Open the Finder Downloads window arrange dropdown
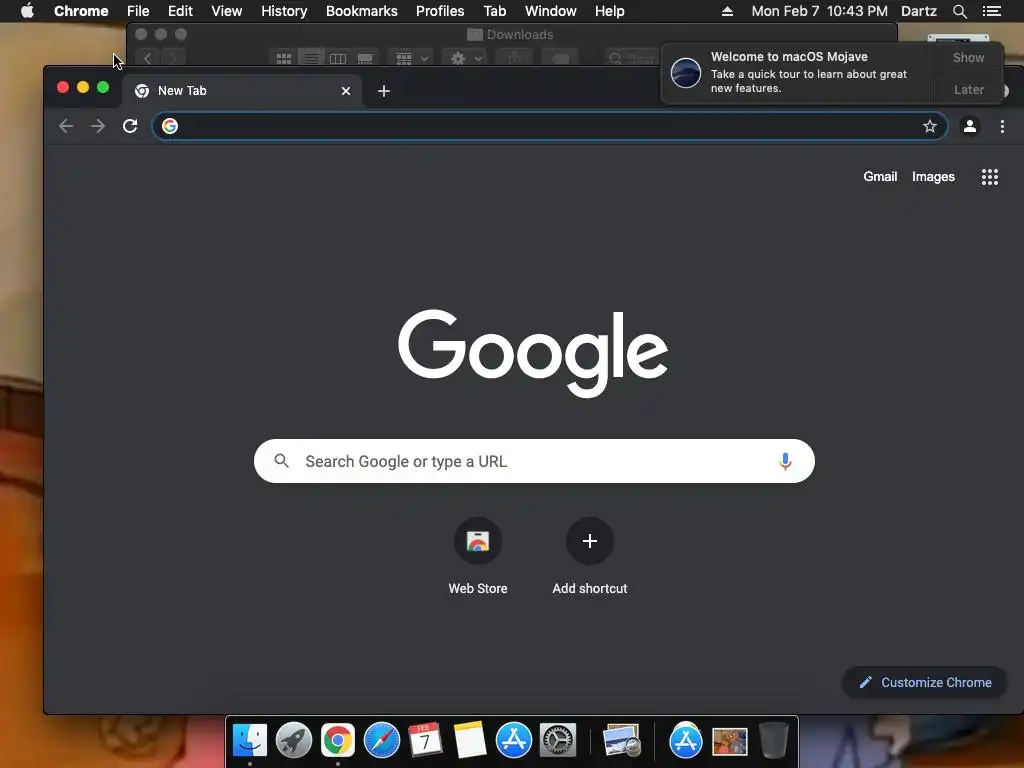The height and width of the screenshot is (768, 1024). pos(411,58)
